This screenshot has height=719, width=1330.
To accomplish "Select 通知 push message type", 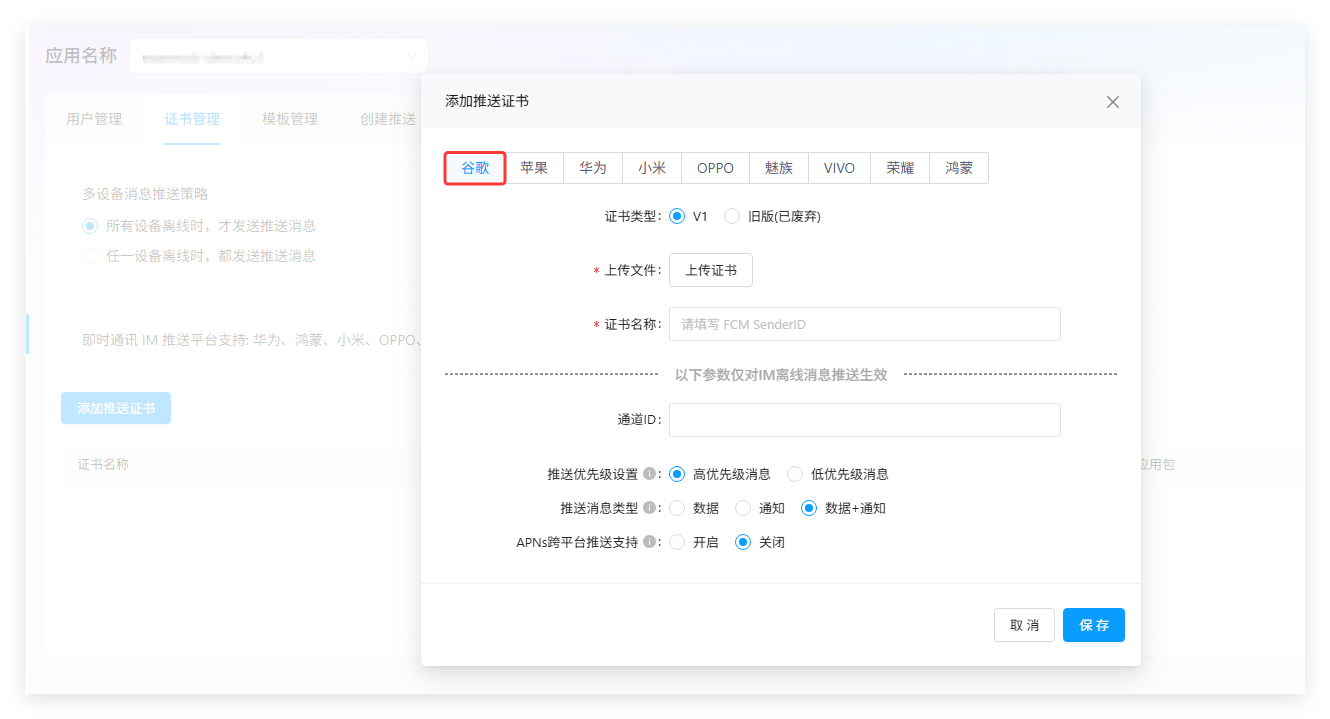I will click(743, 508).
